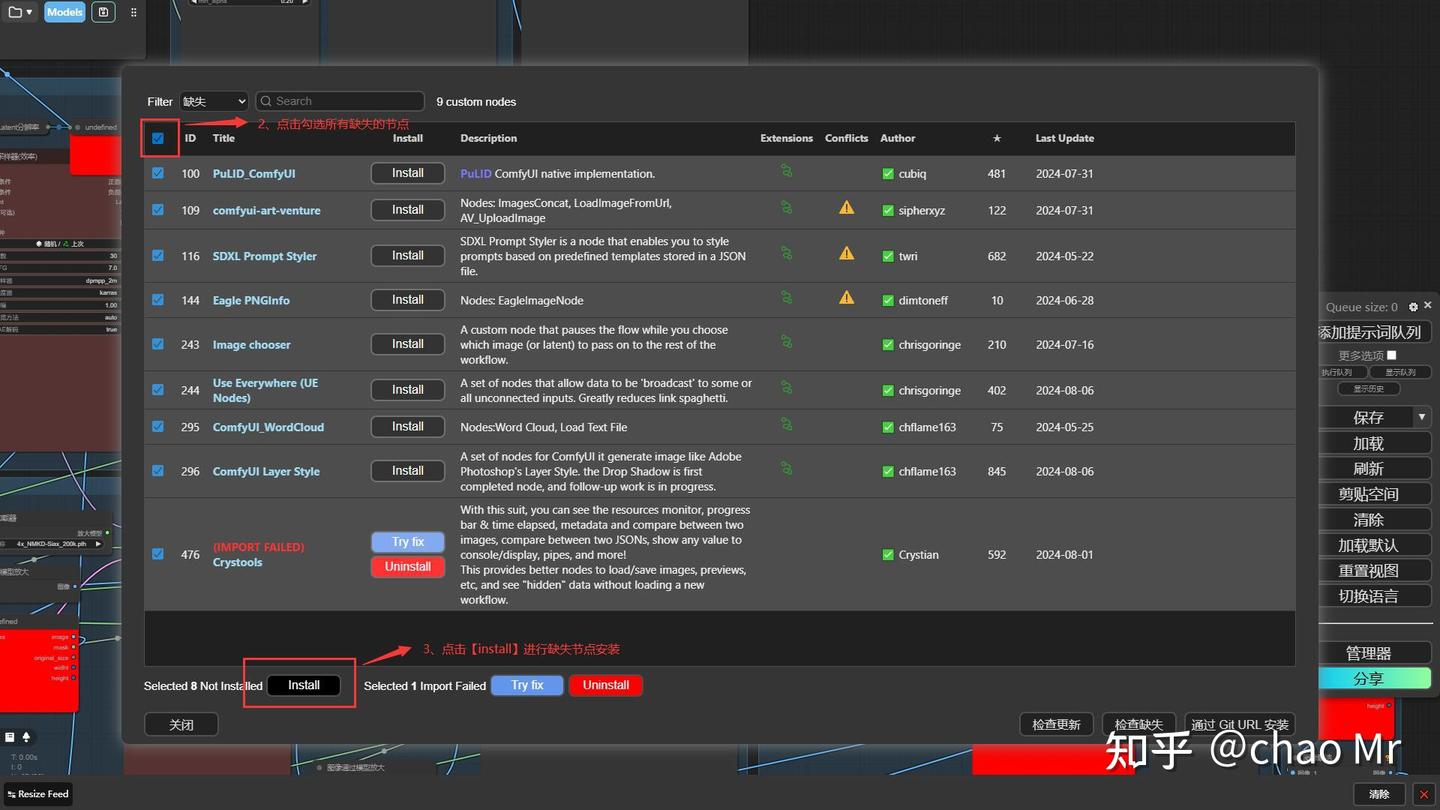Image resolution: width=1440 pixels, height=810 pixels.
Task: Click the 检查更新 button
Action: coord(1057,724)
